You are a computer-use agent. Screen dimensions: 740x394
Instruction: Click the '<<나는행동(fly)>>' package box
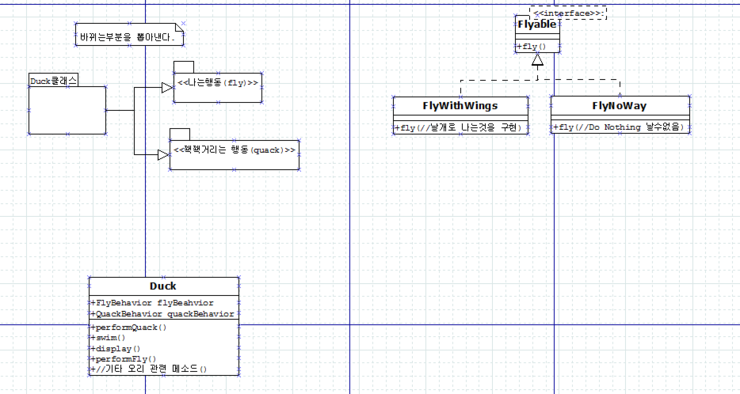click(x=218, y=87)
